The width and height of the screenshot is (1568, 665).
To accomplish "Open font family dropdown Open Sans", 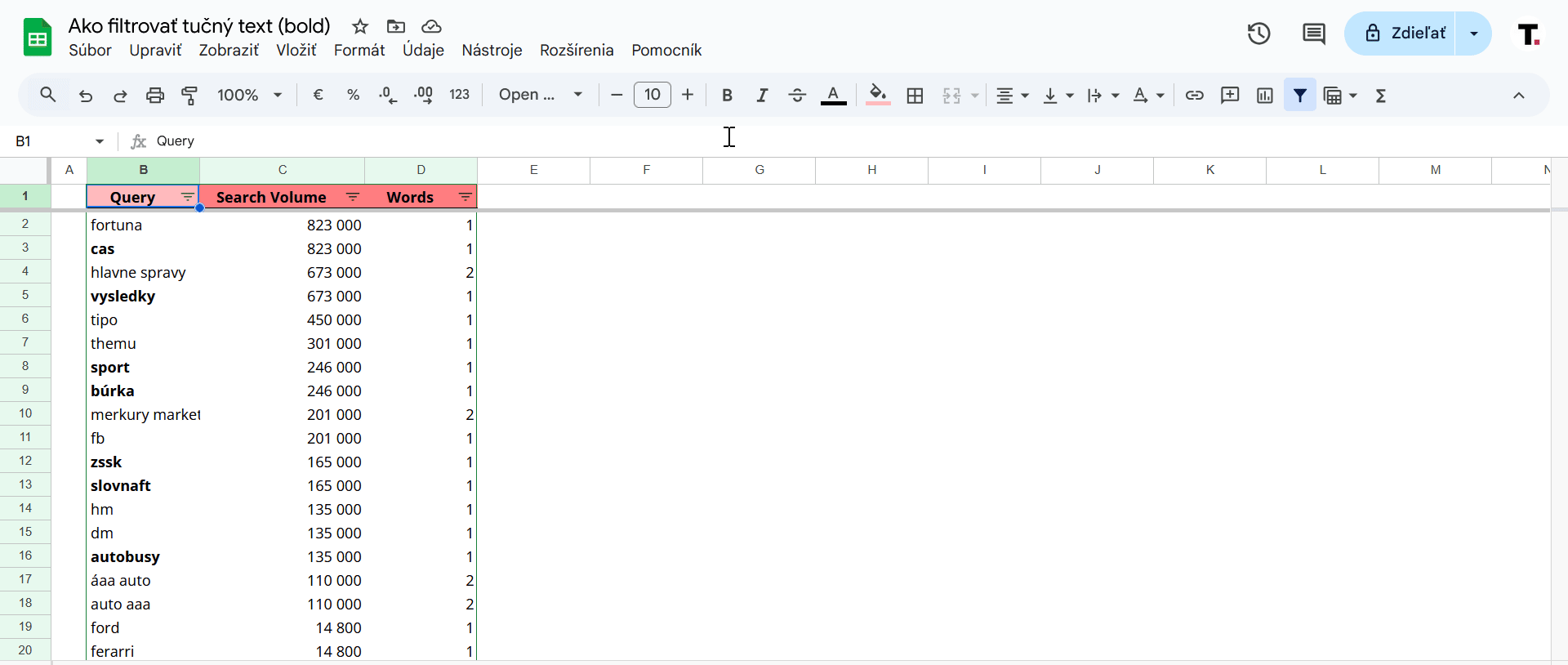I will [541, 95].
